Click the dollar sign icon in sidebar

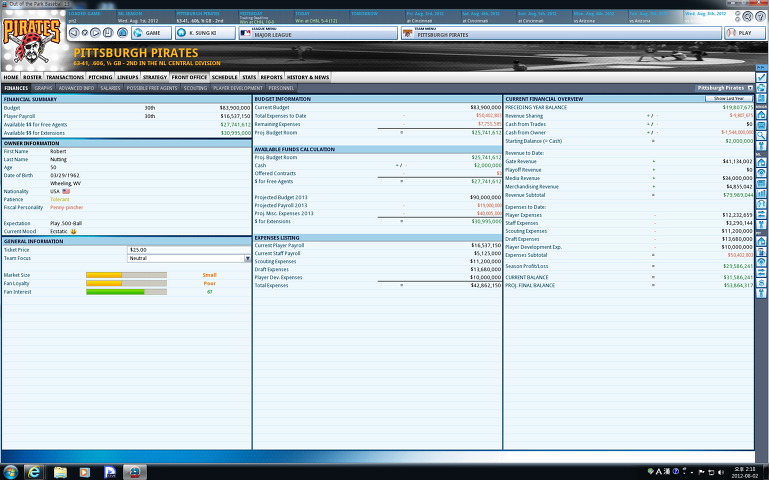(761, 282)
